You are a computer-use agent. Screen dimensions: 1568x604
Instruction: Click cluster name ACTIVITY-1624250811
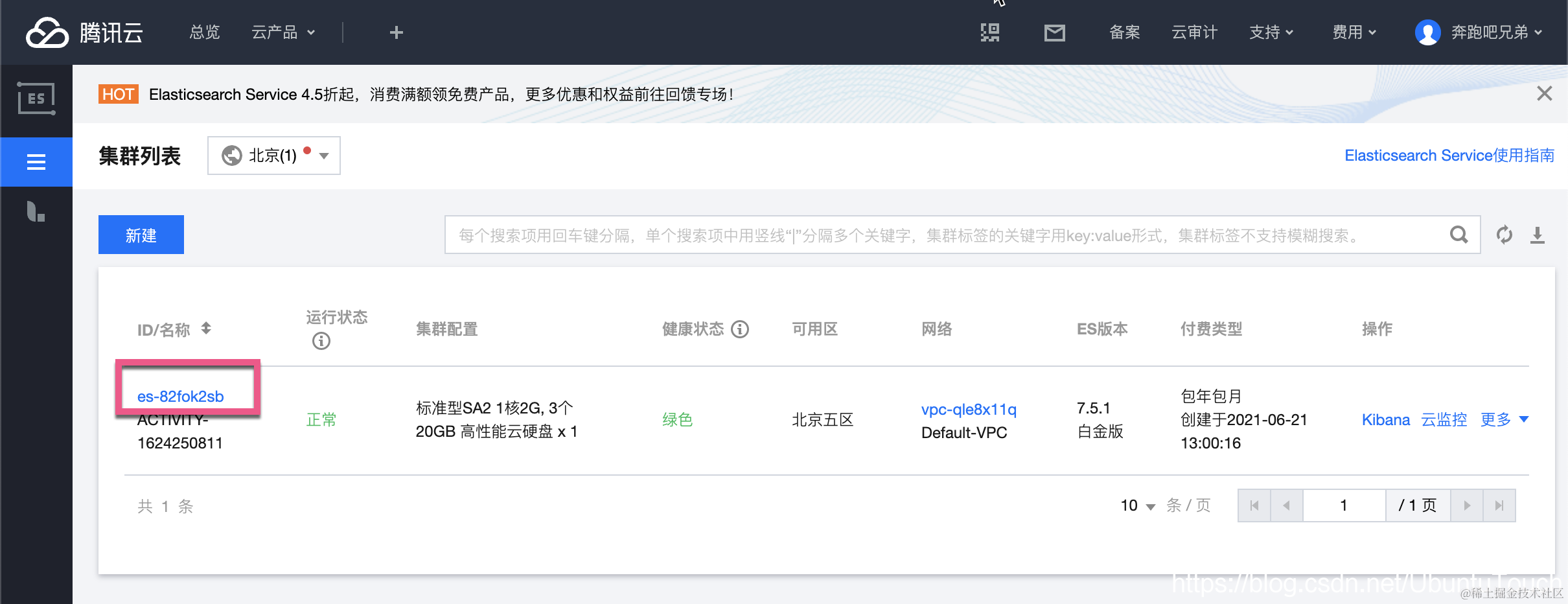coord(180,431)
